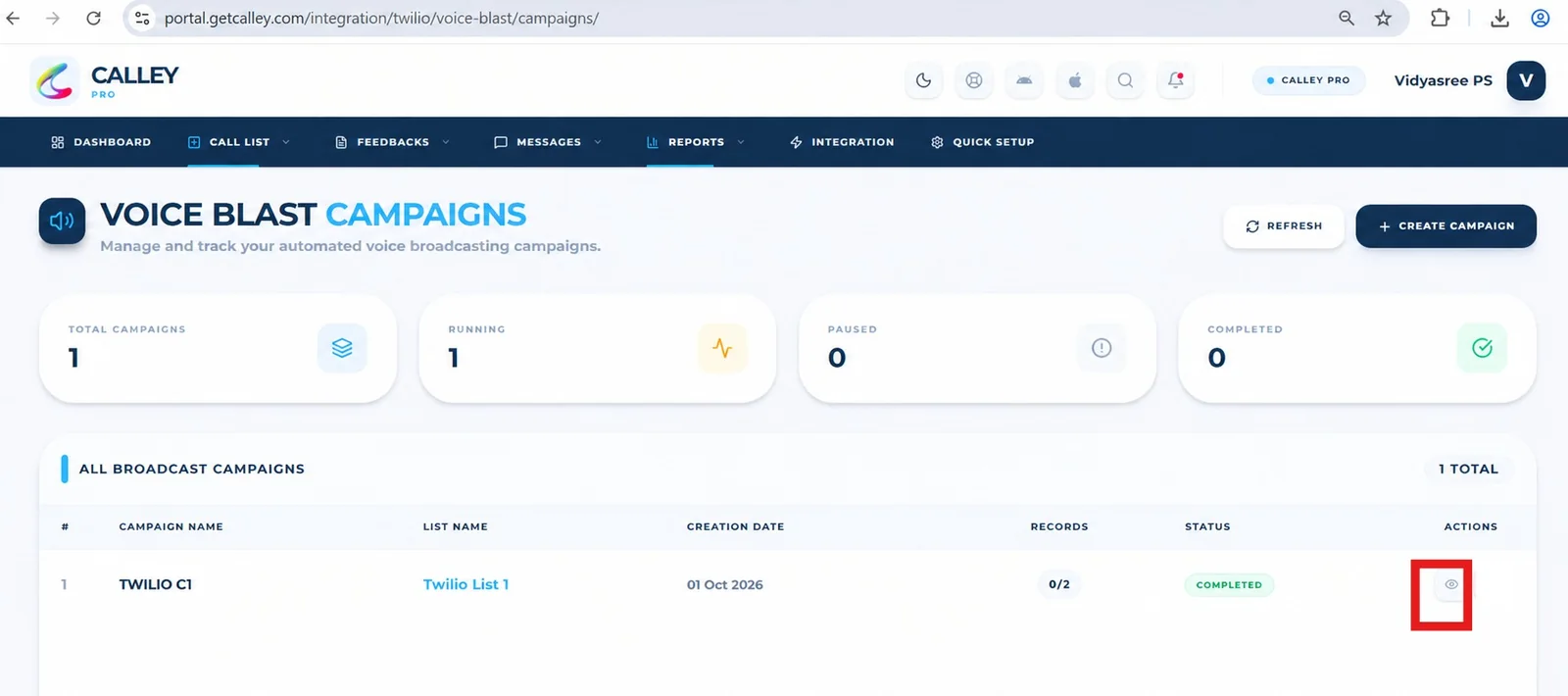Open the help lifebuoy icon
Screen dimensions: 1568x696
click(974, 80)
